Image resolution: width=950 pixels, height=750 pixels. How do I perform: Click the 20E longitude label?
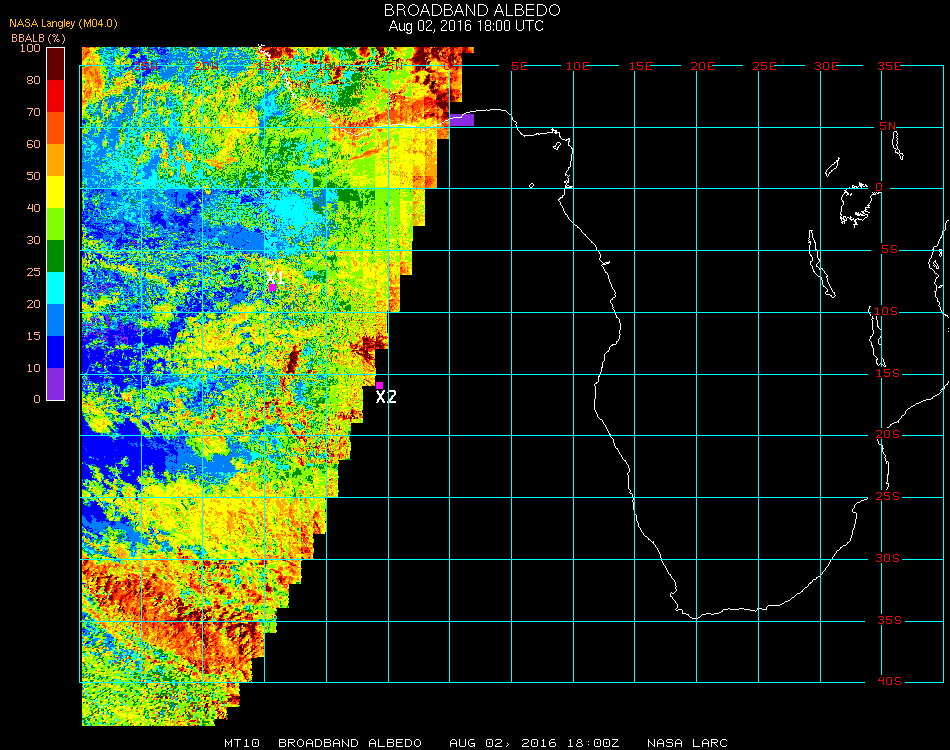704,65
